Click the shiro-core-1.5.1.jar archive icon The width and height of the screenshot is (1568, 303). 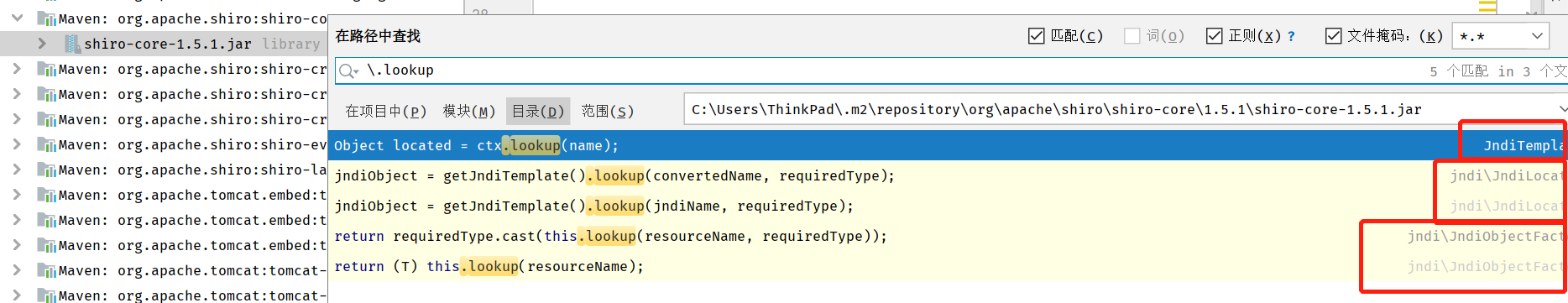pos(73,44)
